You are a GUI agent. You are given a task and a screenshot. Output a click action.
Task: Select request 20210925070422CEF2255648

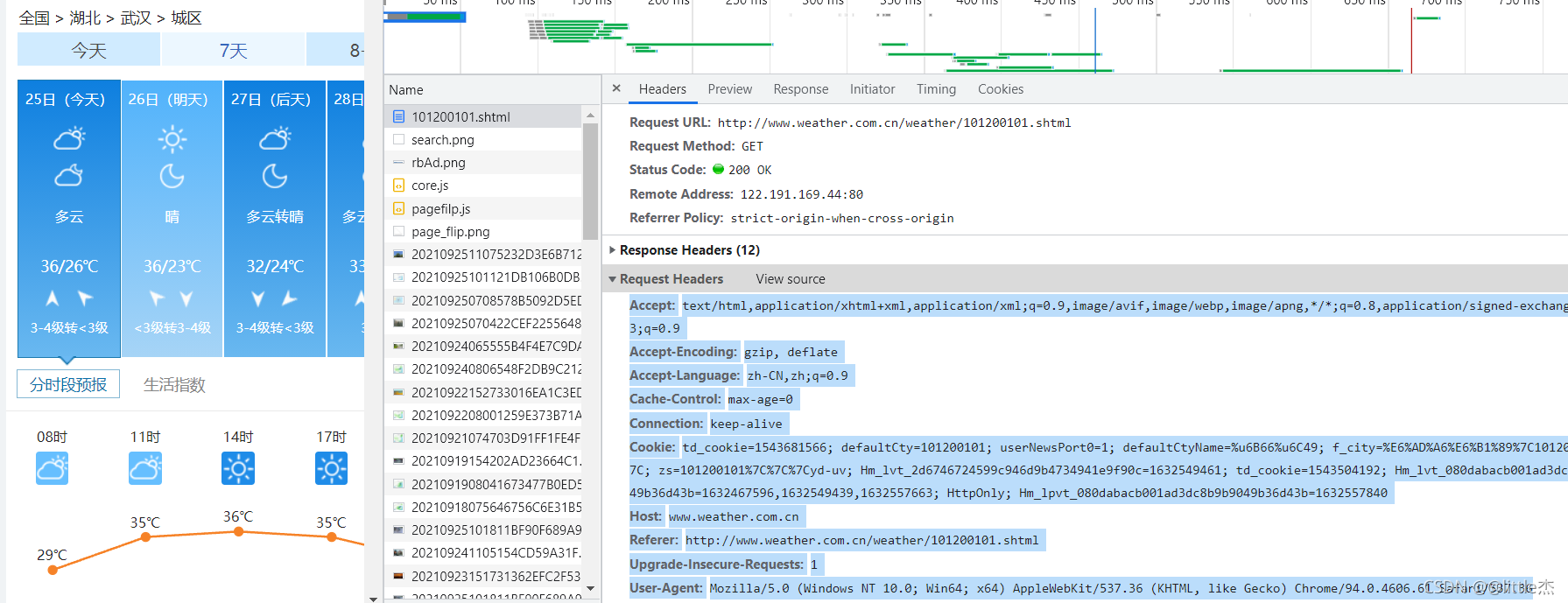pos(483,324)
